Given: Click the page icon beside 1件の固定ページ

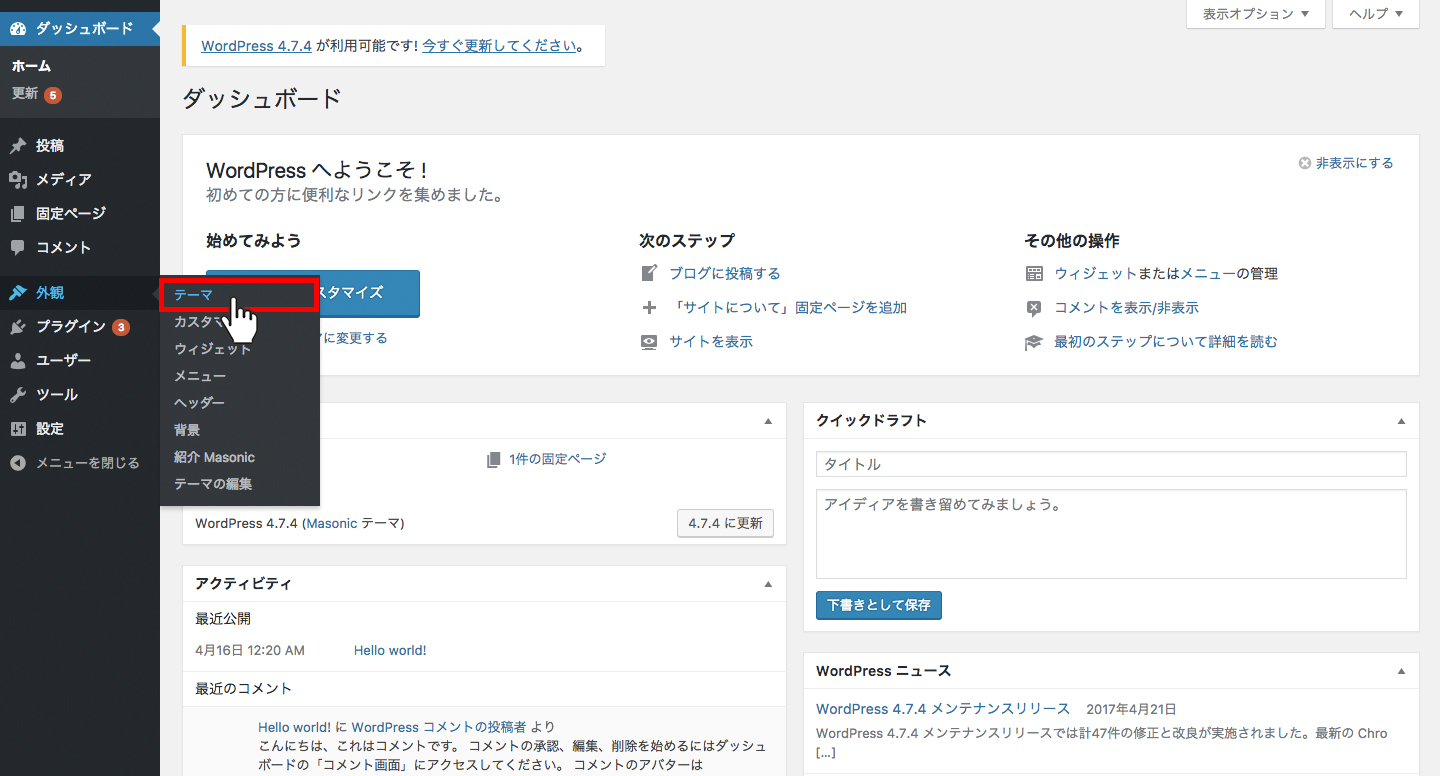Looking at the screenshot, I should [493, 459].
